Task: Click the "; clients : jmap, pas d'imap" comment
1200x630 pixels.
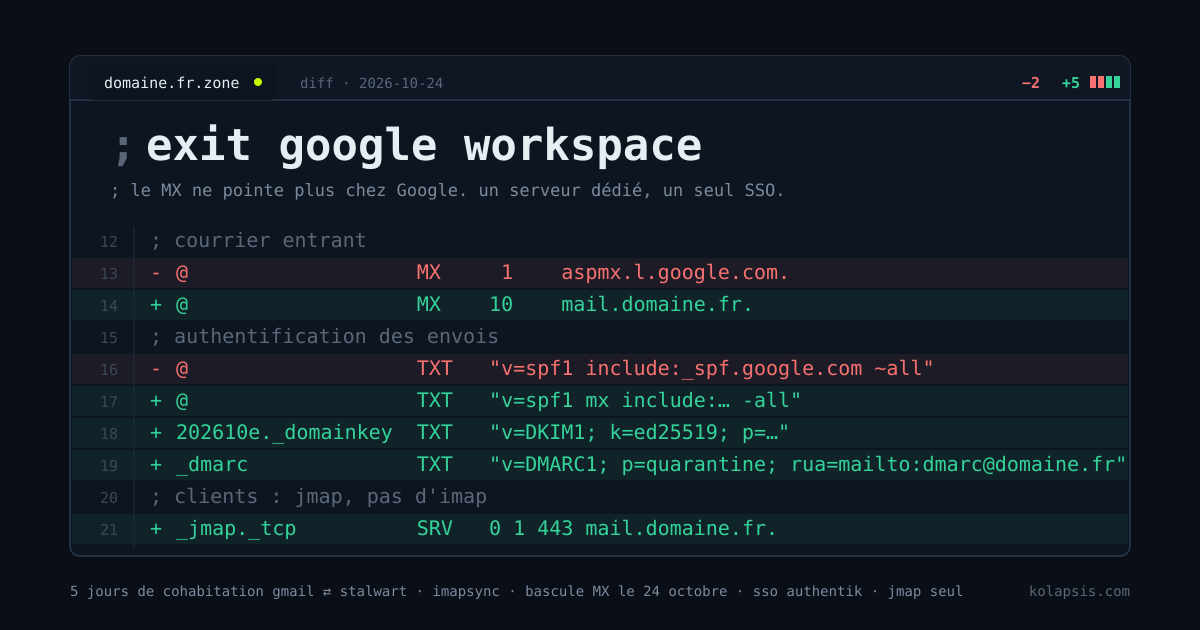Action: 318,497
